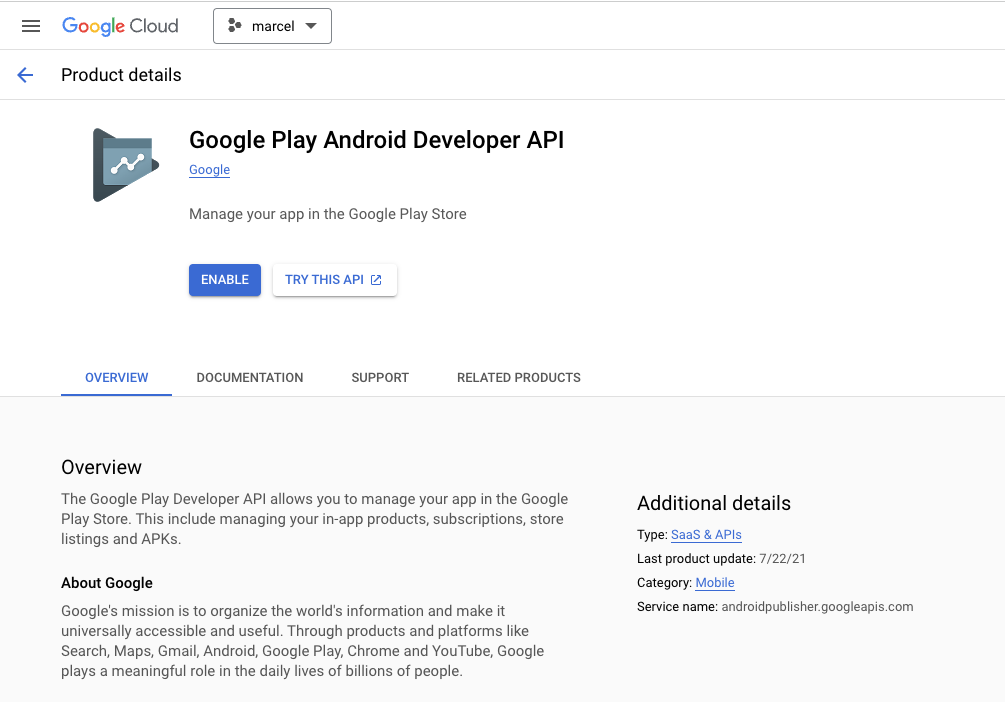Click the Google Play Android Developer API heading
Image resolution: width=1005 pixels, height=702 pixels.
377,140
